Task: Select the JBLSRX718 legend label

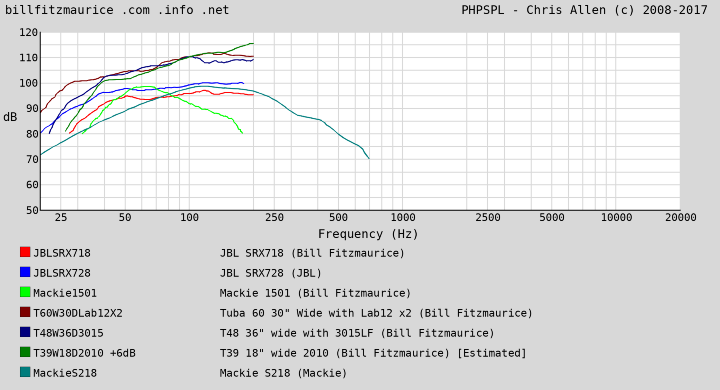Action: point(62,253)
